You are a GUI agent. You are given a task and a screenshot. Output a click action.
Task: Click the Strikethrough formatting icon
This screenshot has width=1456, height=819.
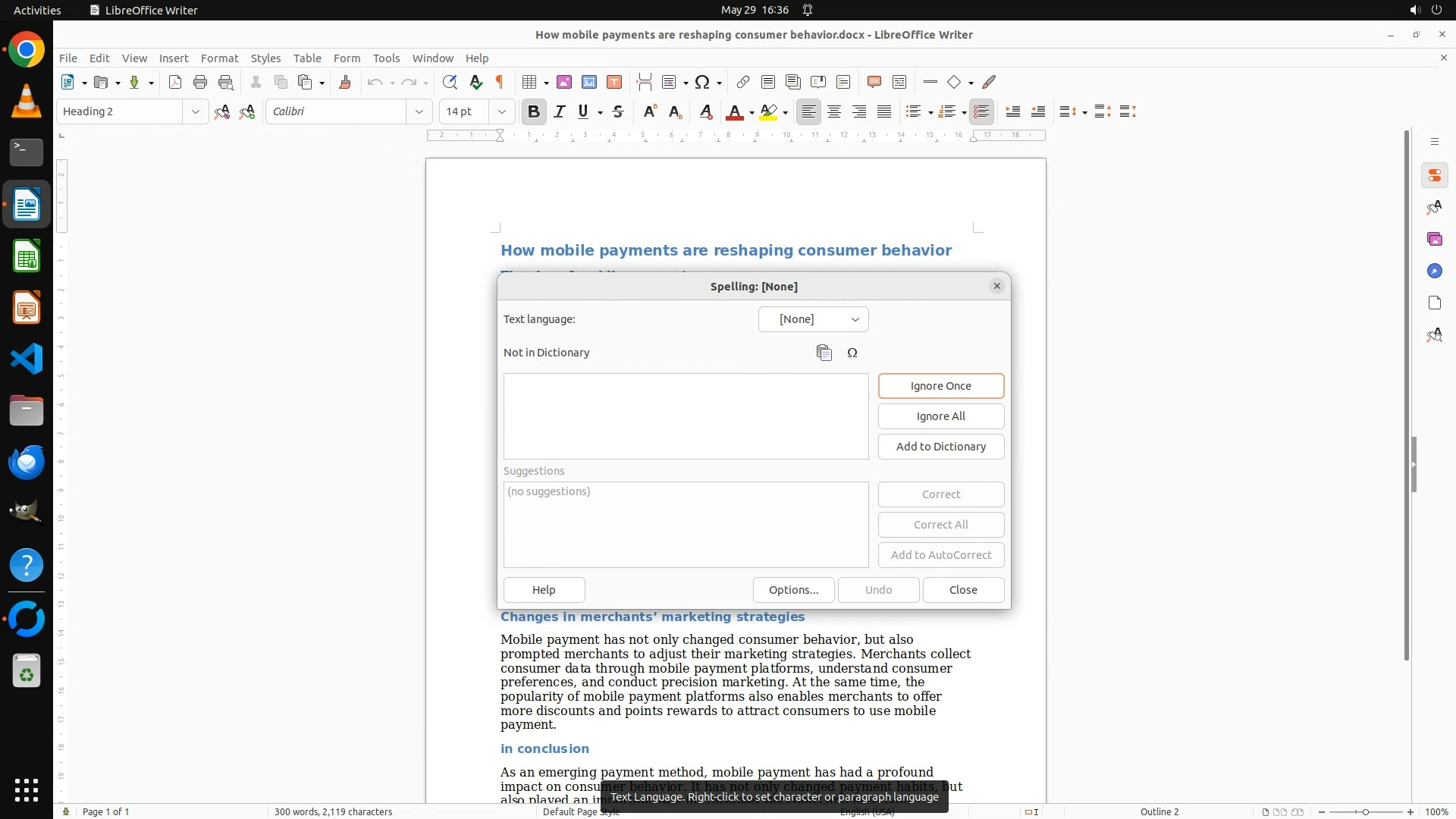pos(618,111)
